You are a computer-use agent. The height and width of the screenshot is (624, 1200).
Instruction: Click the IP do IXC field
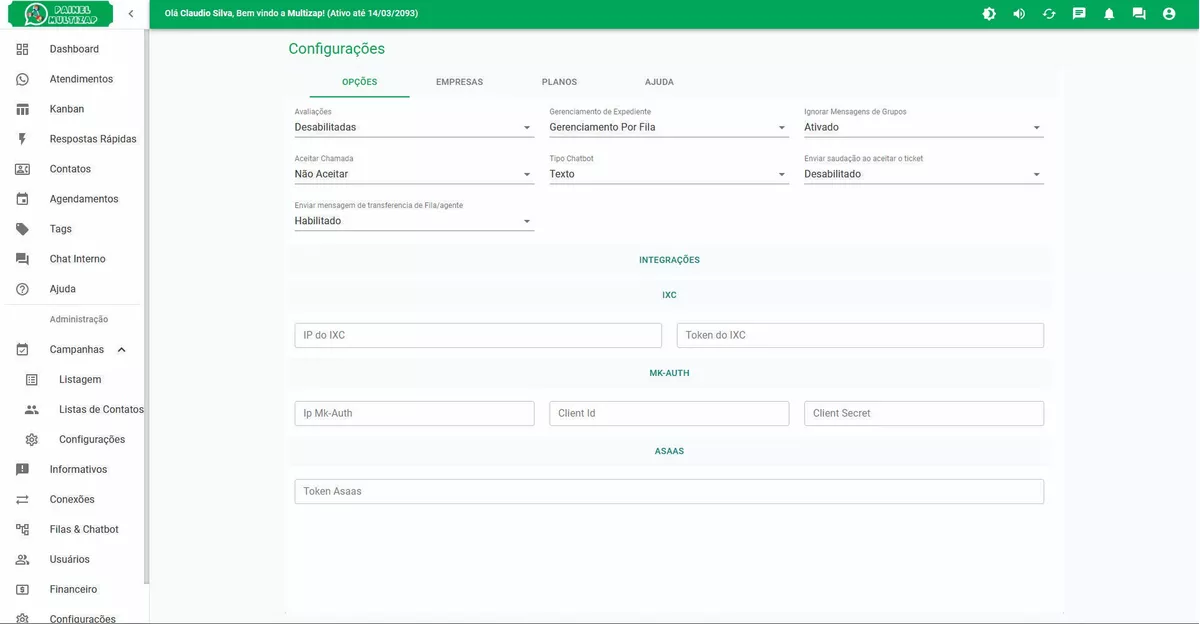coord(478,335)
